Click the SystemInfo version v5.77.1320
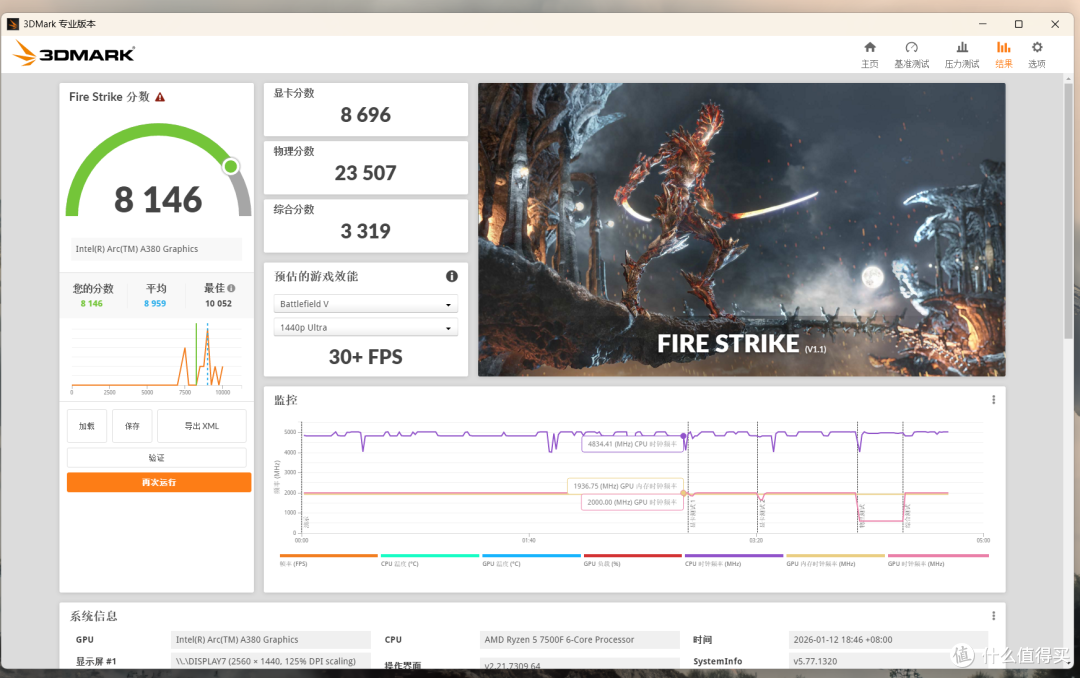 pos(888,661)
